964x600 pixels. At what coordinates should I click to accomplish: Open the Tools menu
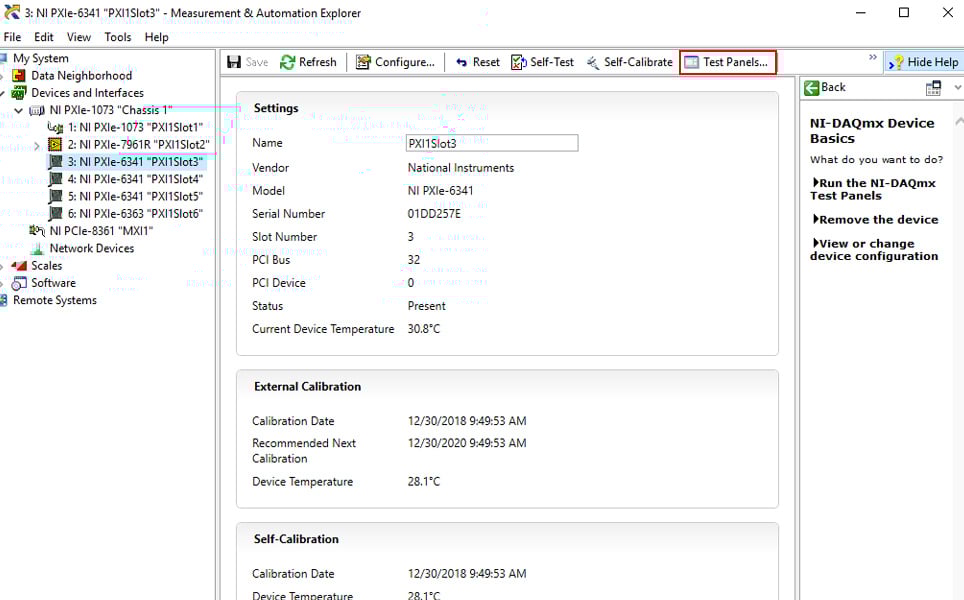point(118,37)
